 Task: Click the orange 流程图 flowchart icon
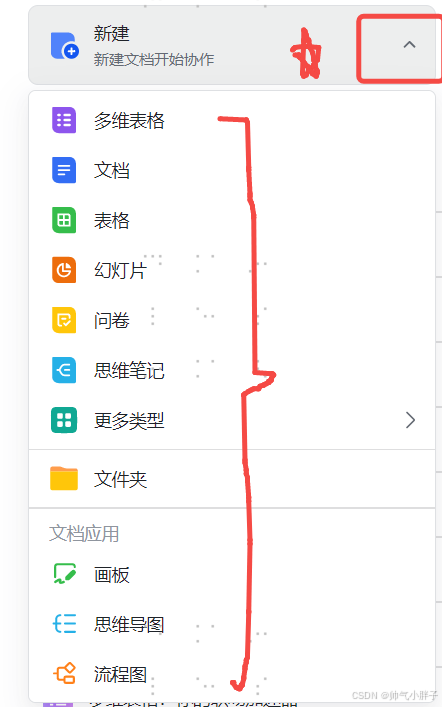pyautogui.click(x=64, y=674)
